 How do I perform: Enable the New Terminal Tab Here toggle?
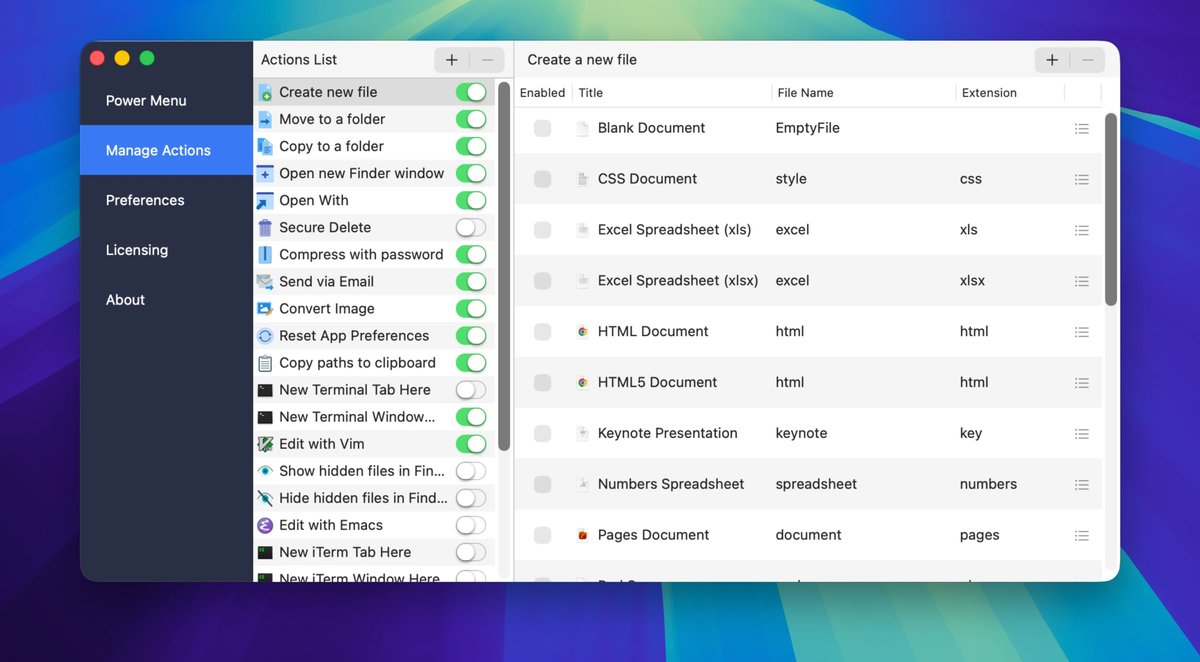coord(470,390)
